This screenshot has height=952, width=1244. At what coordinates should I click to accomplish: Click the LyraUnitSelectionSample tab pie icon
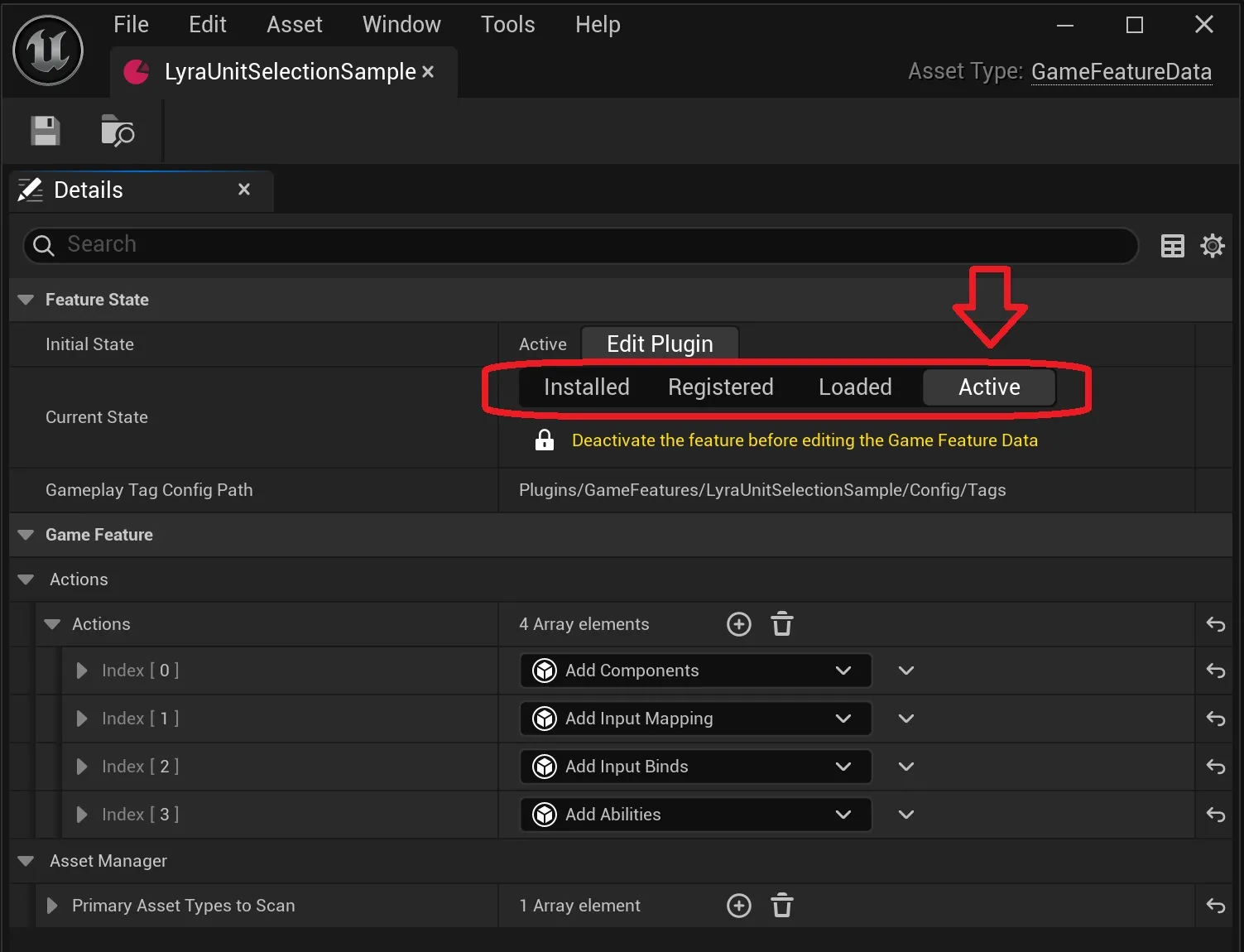click(137, 72)
